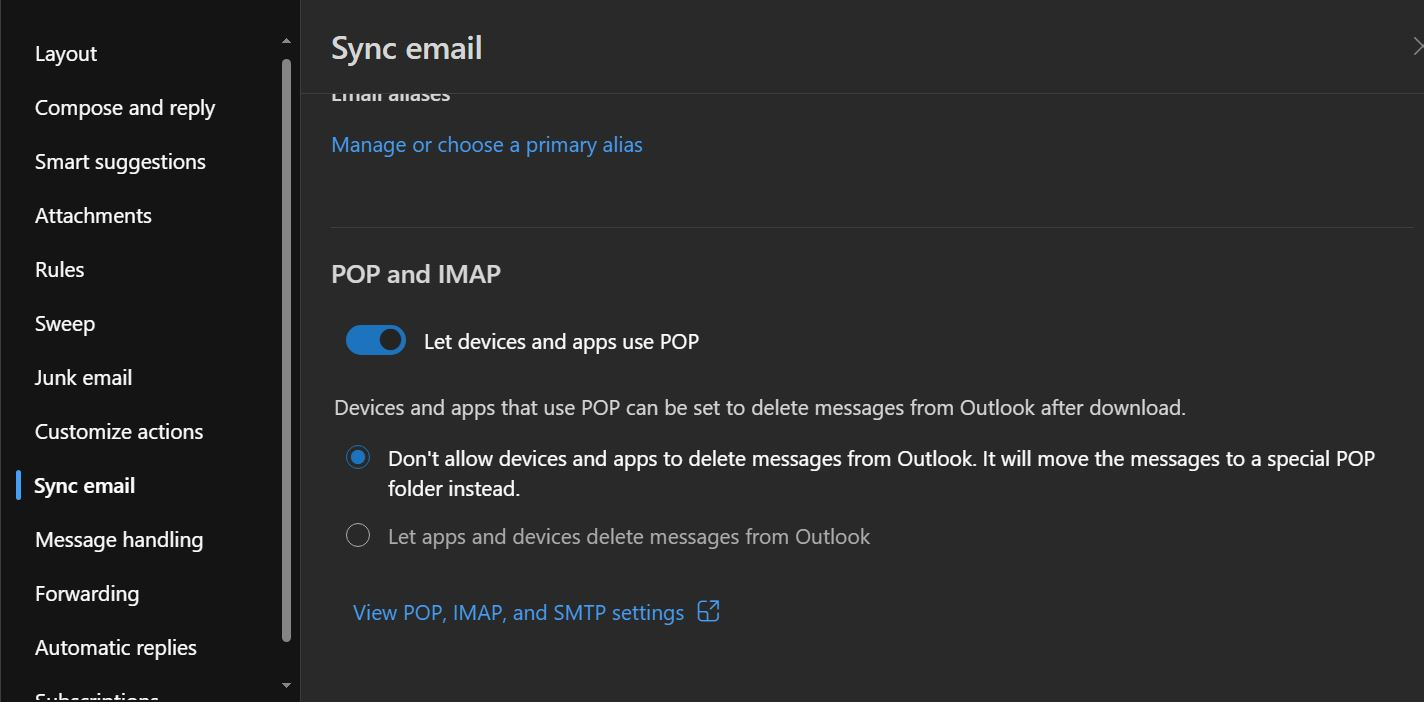Choose Let apps and devices delete messages option

point(357,535)
